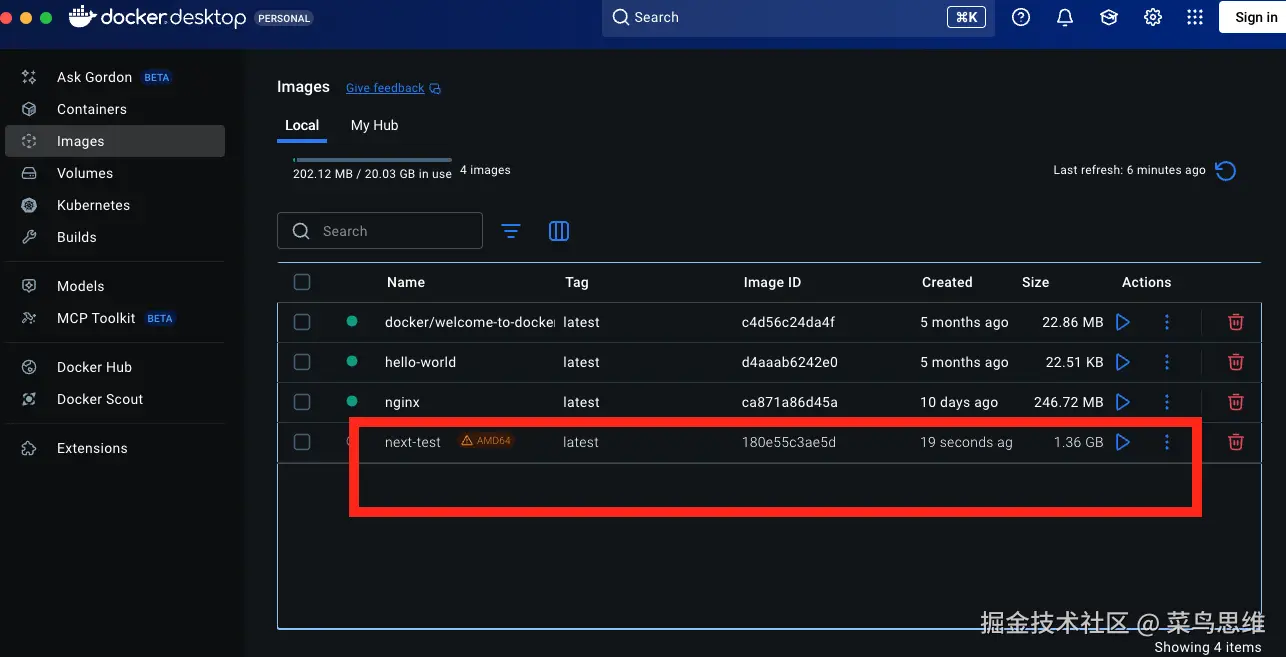Sort by the Size column header
Screen dimensions: 1286x657
[1036, 282]
